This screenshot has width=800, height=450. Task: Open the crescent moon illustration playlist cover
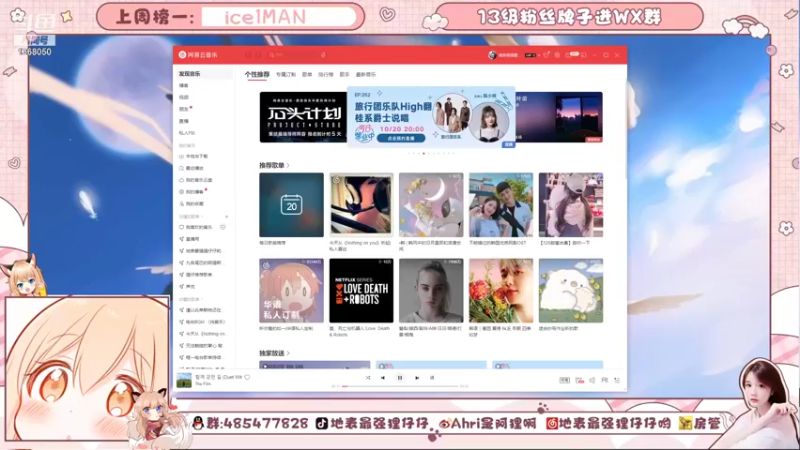click(431, 205)
